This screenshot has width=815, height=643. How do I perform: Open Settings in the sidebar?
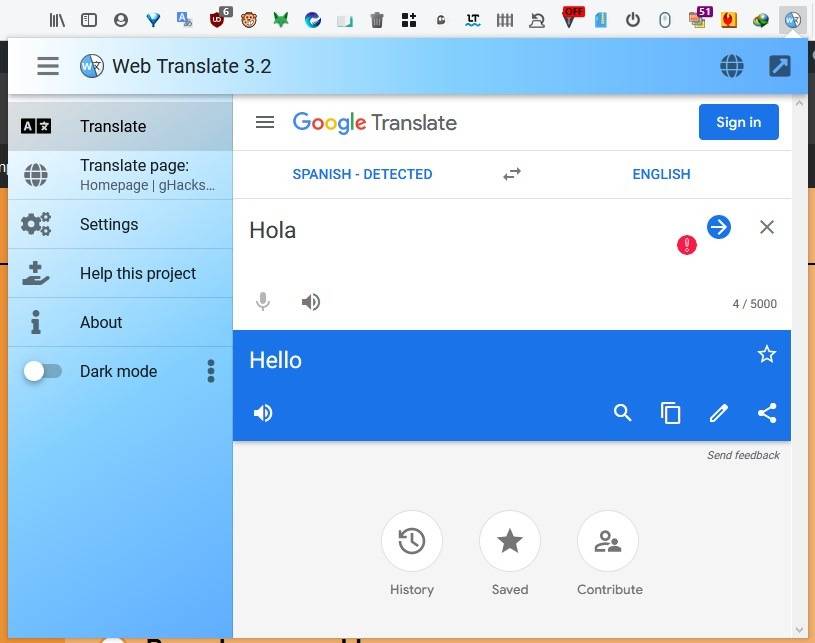[x=120, y=224]
